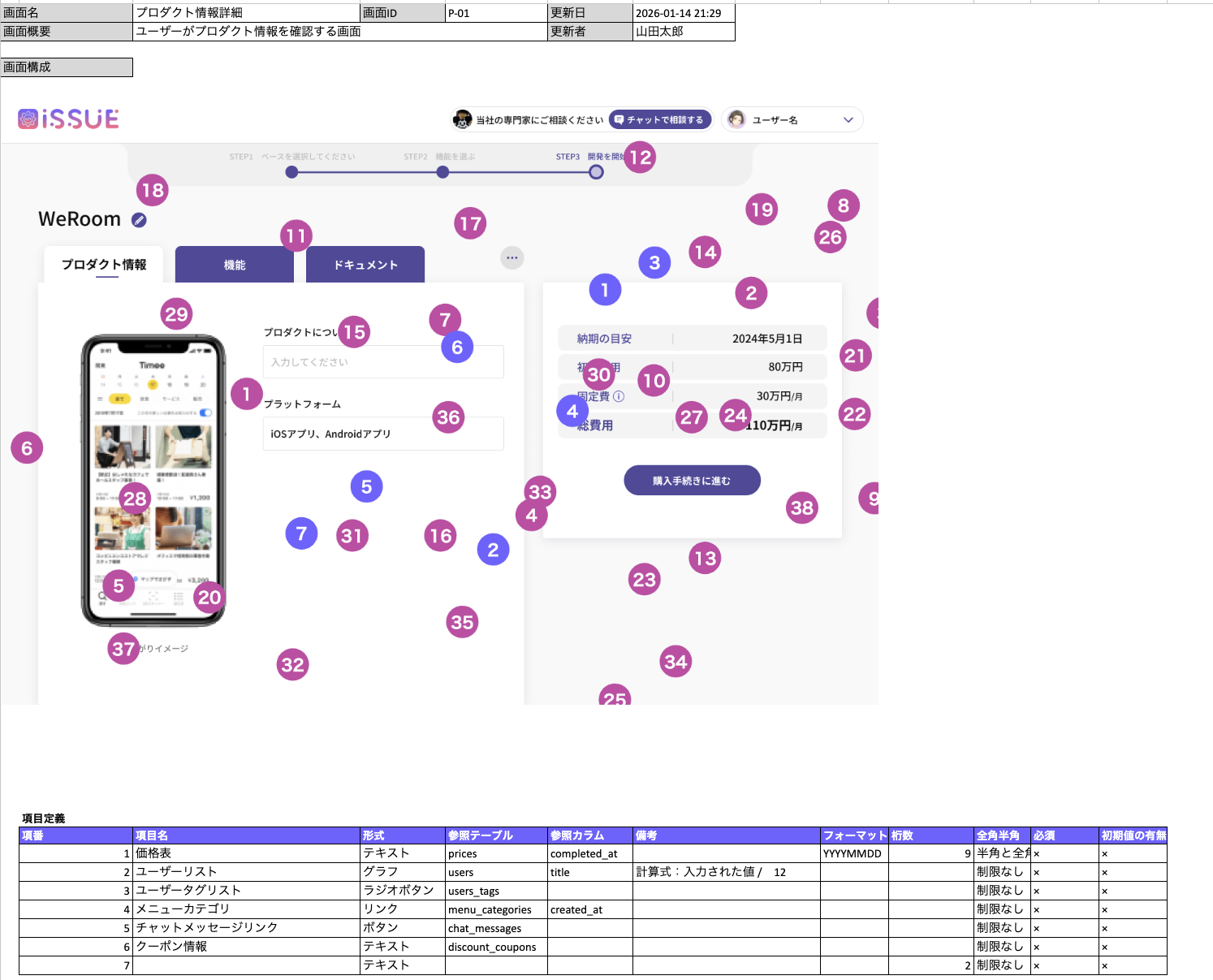Click the 購入手続きに進む button
The height and width of the screenshot is (980, 1213).
click(x=692, y=480)
